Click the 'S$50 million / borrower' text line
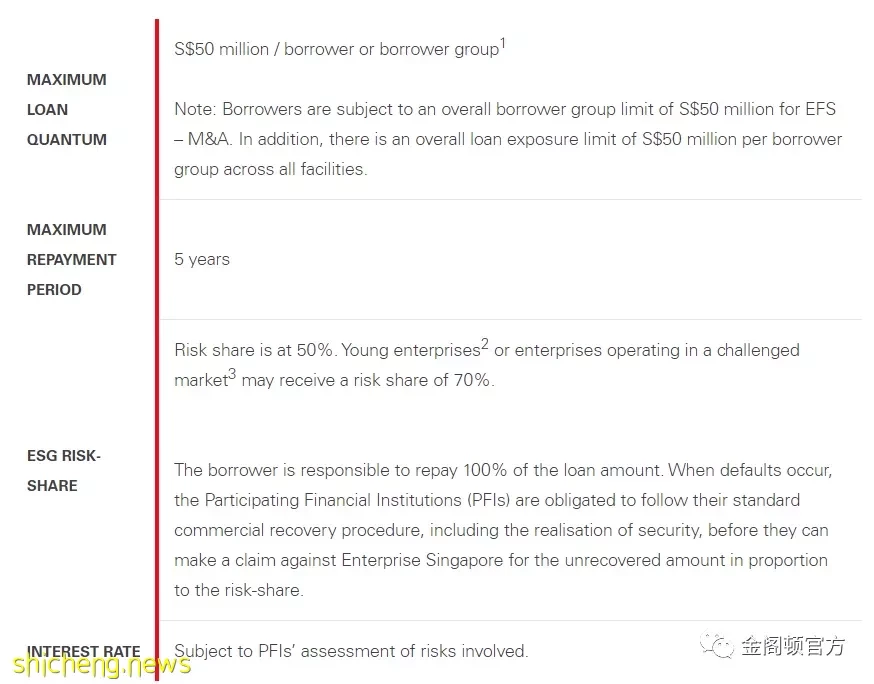Viewport: 874px width, 684px height. [339, 48]
